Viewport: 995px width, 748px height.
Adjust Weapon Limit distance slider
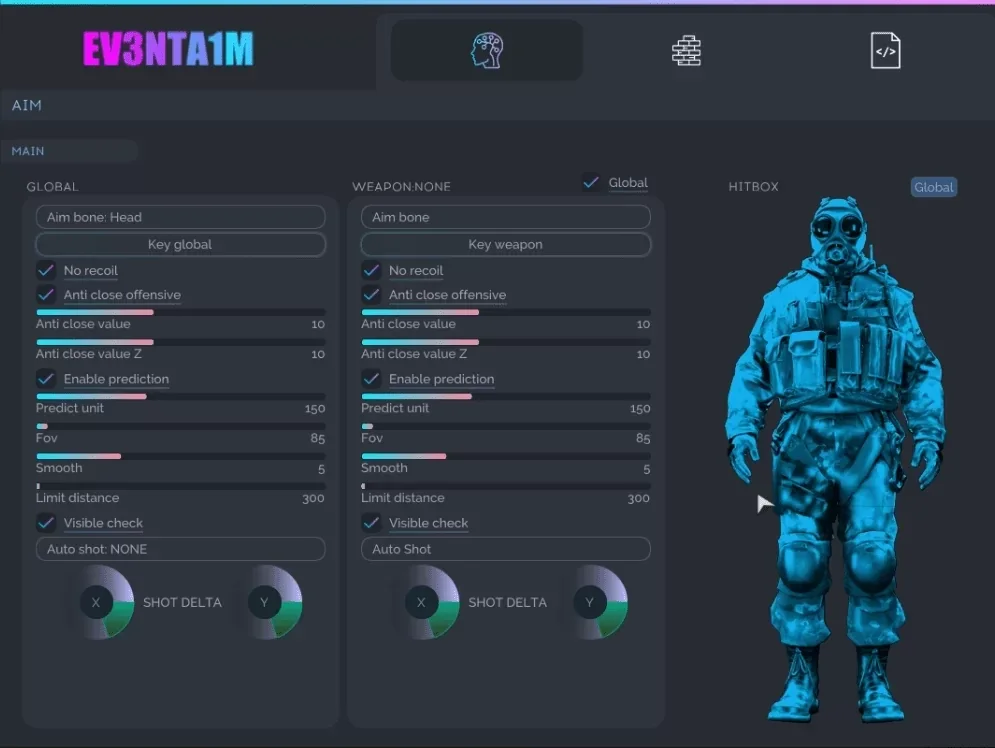(506, 486)
